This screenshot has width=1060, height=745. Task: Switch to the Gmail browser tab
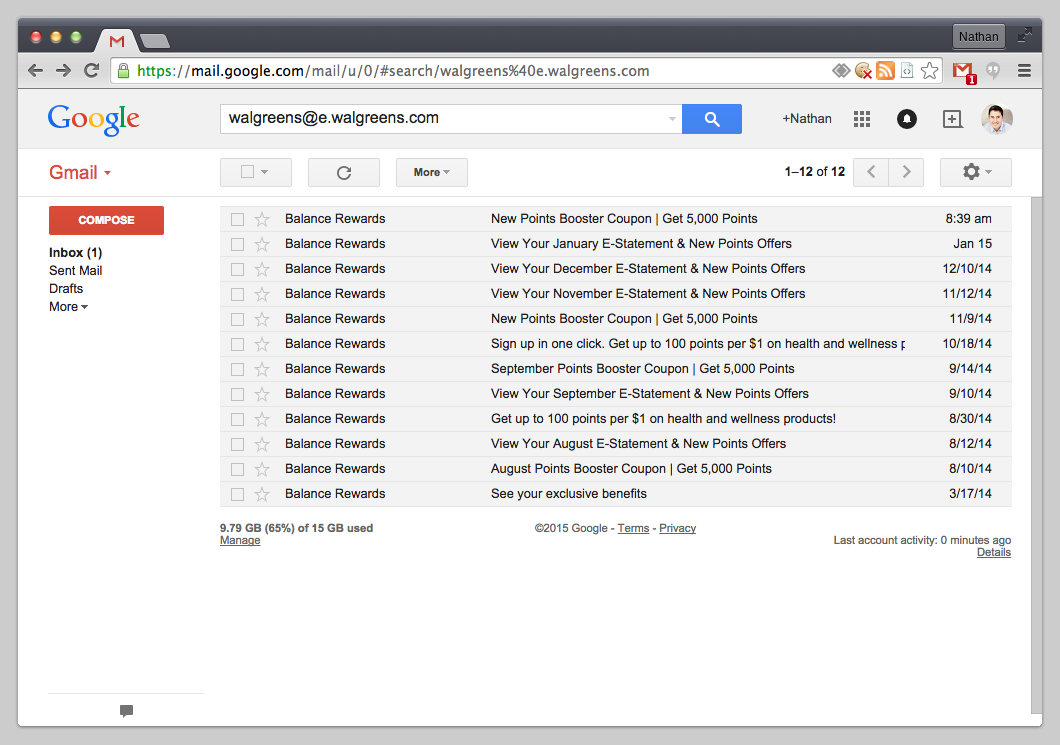117,41
